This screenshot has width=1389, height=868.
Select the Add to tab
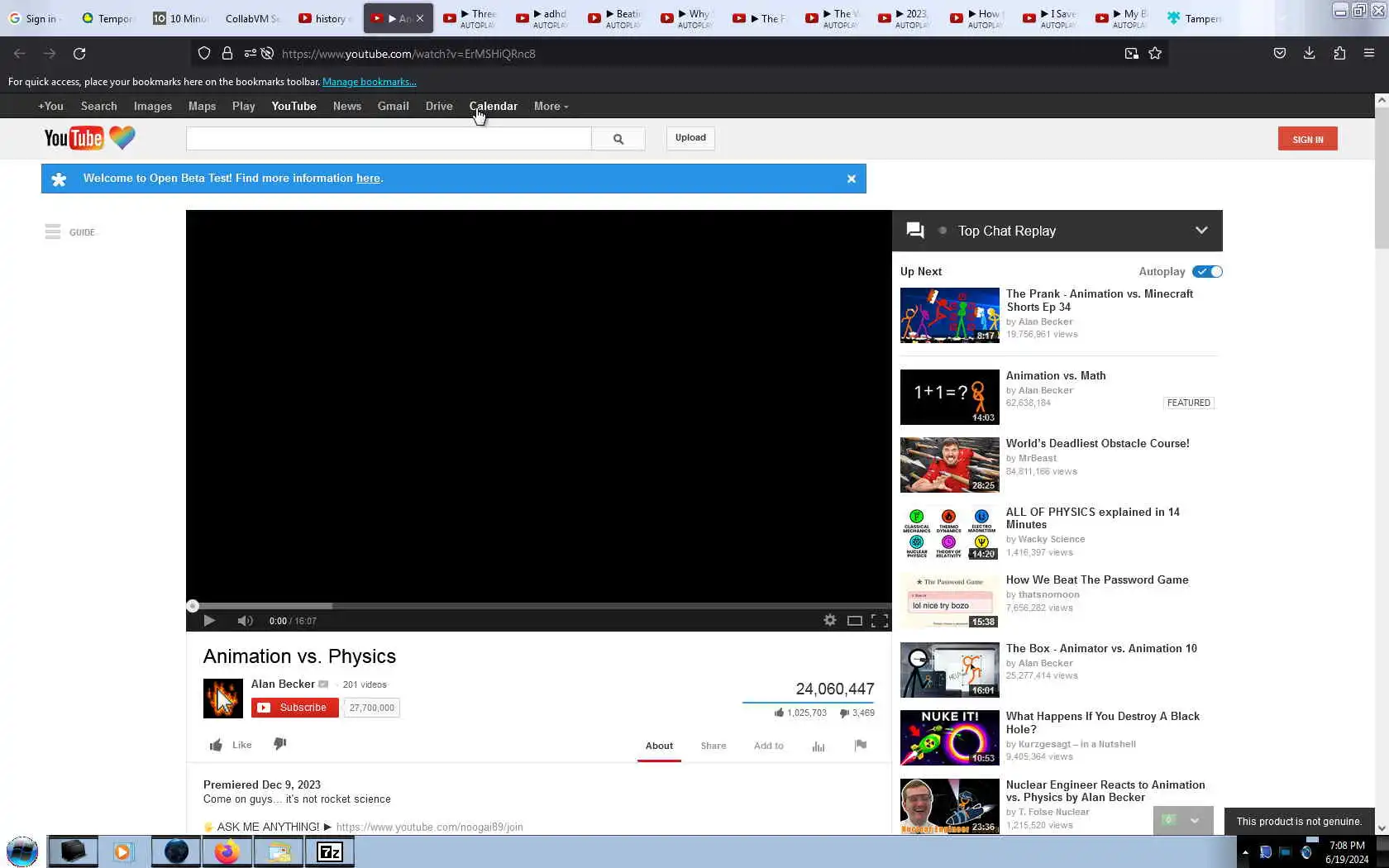coord(769,746)
